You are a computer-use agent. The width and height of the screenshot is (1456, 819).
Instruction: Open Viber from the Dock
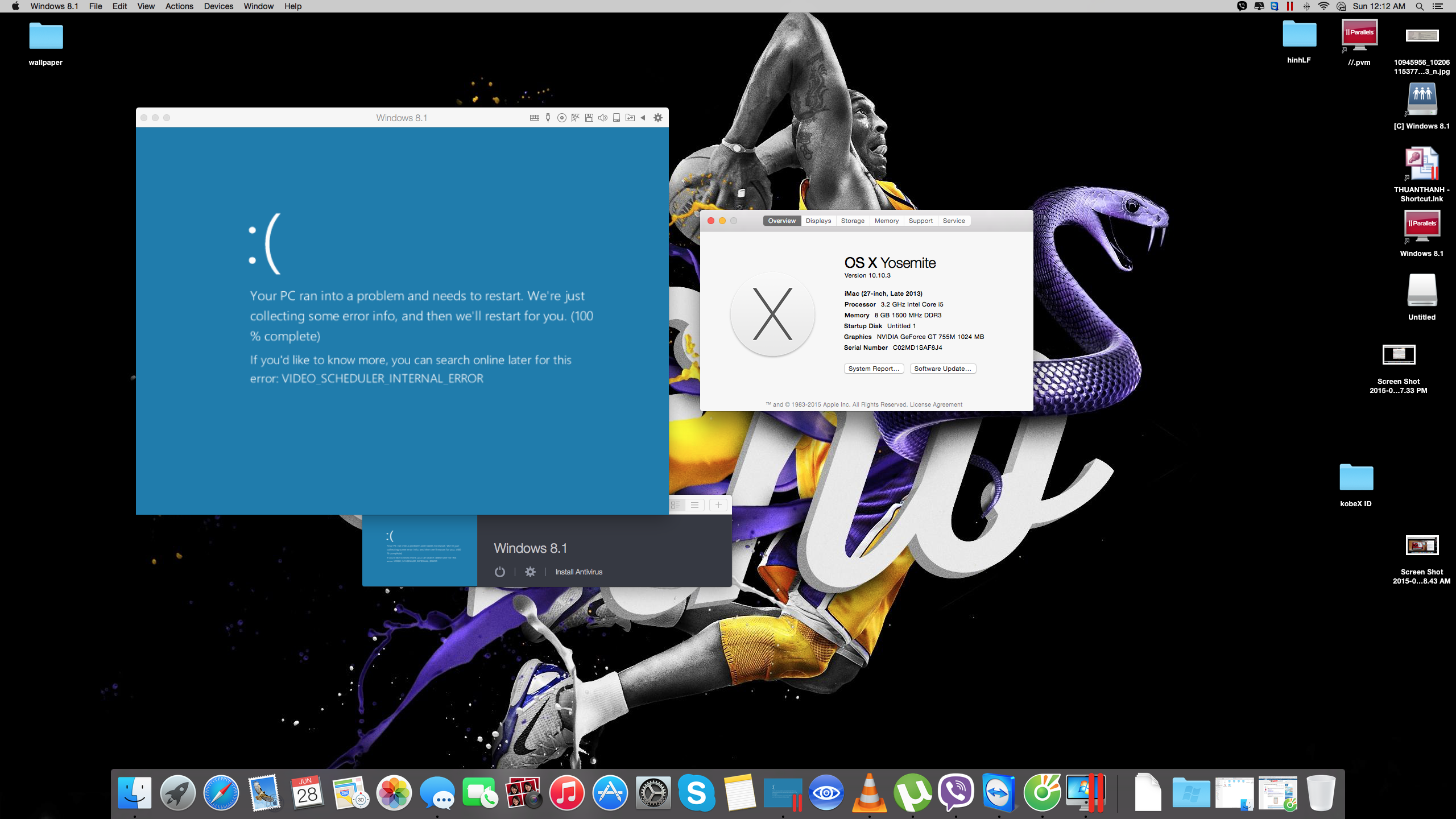[955, 792]
